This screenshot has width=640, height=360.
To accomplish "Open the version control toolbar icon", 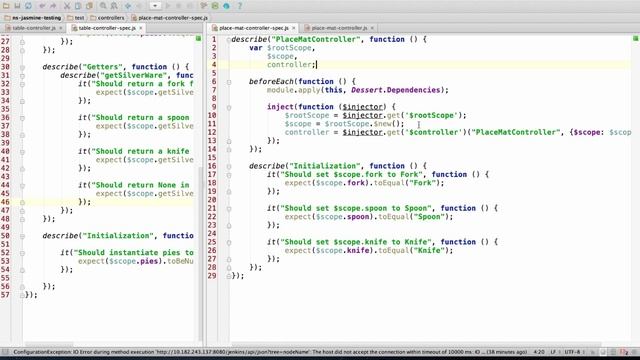I will [204, 6].
